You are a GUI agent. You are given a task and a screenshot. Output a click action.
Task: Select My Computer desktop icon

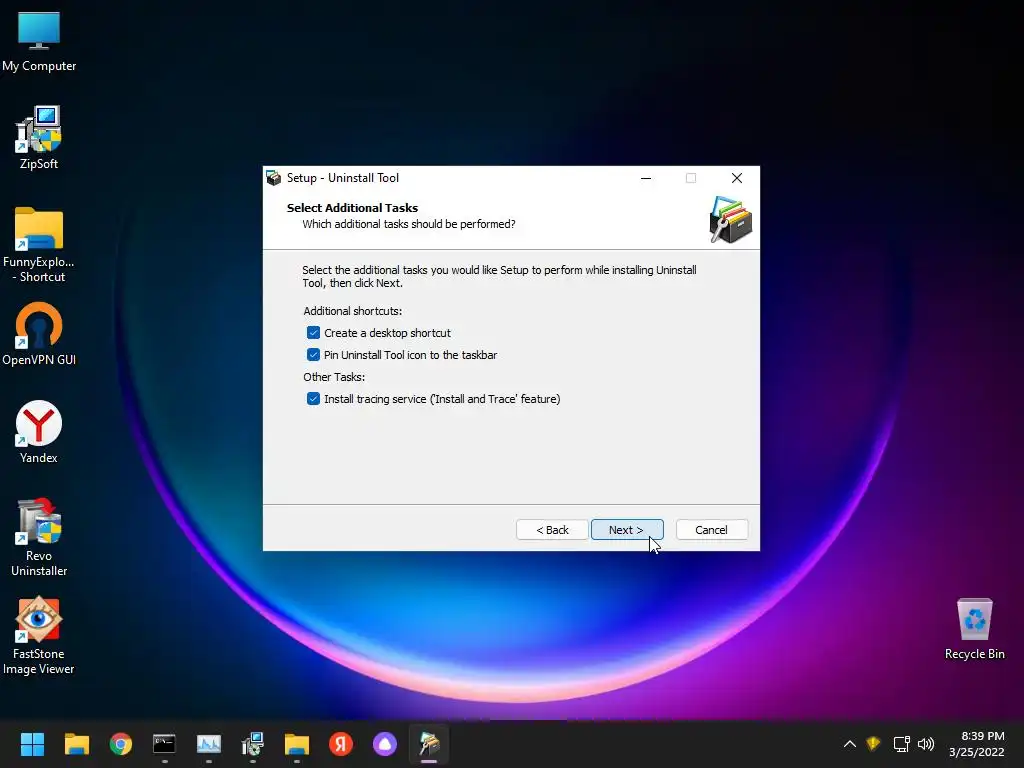tap(39, 42)
